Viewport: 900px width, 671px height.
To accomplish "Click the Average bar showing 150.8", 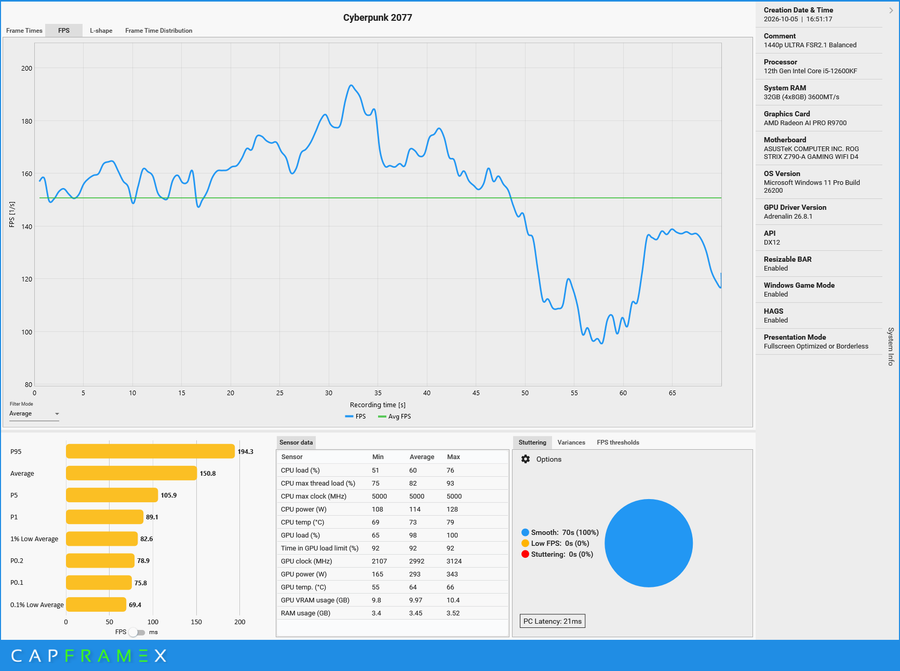I will (x=131, y=474).
